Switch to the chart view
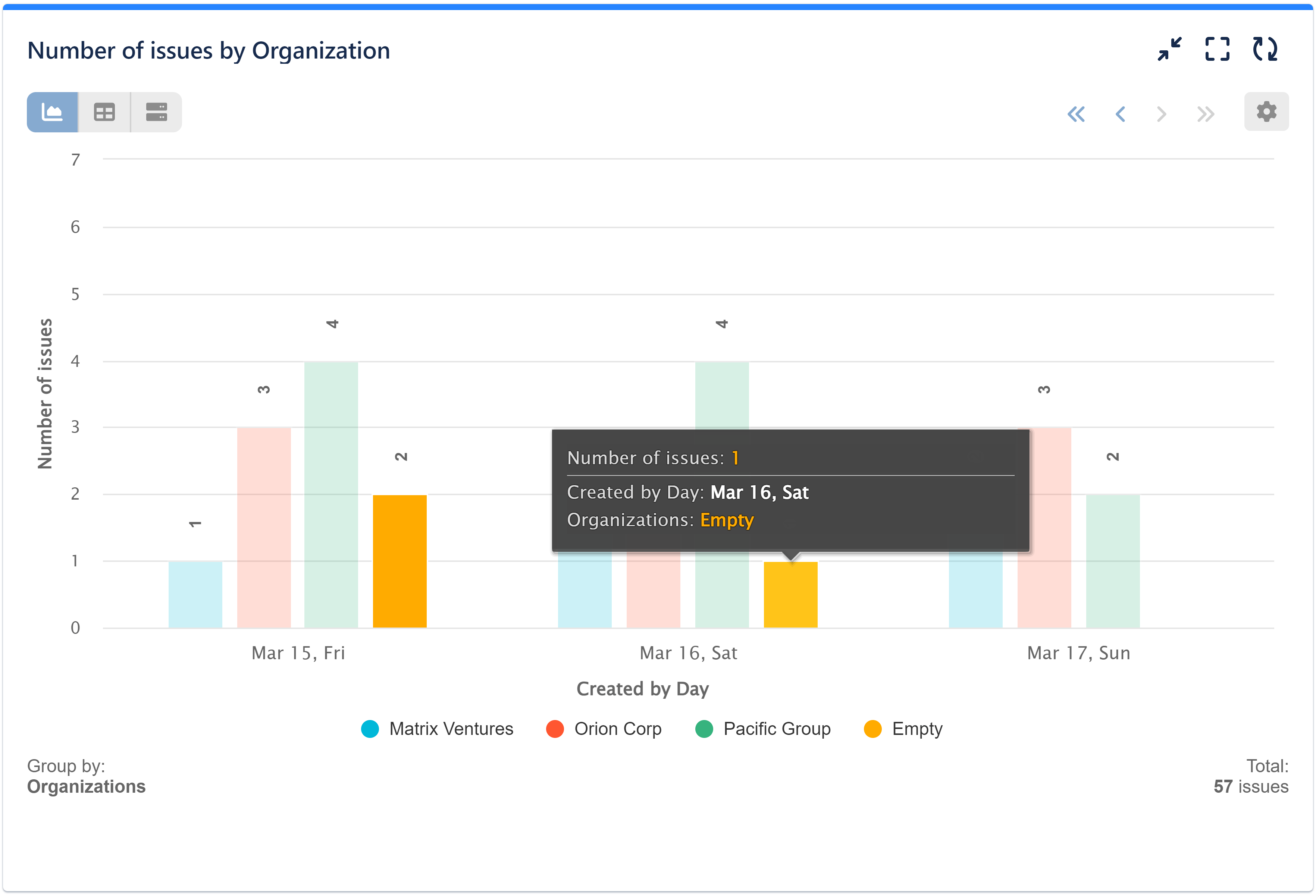 pos(51,111)
